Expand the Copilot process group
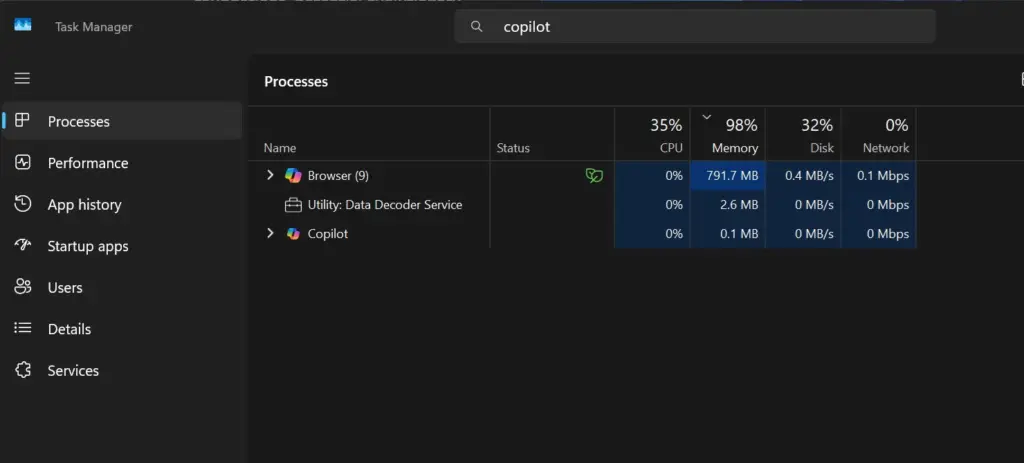 [270, 233]
